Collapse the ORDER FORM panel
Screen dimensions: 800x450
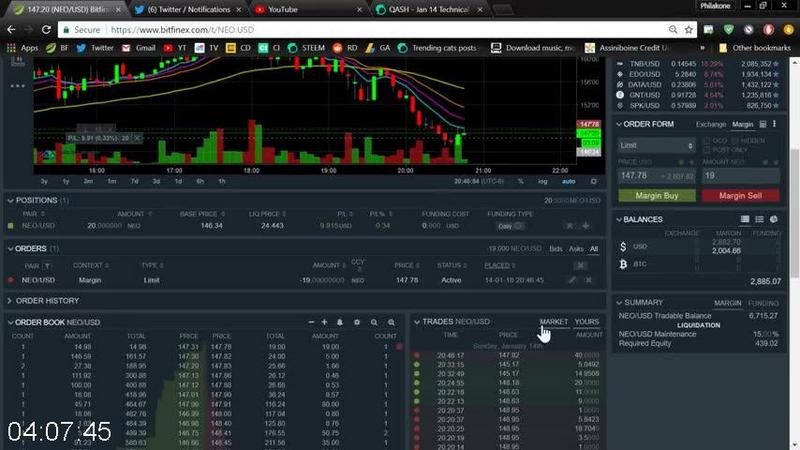click(x=619, y=124)
